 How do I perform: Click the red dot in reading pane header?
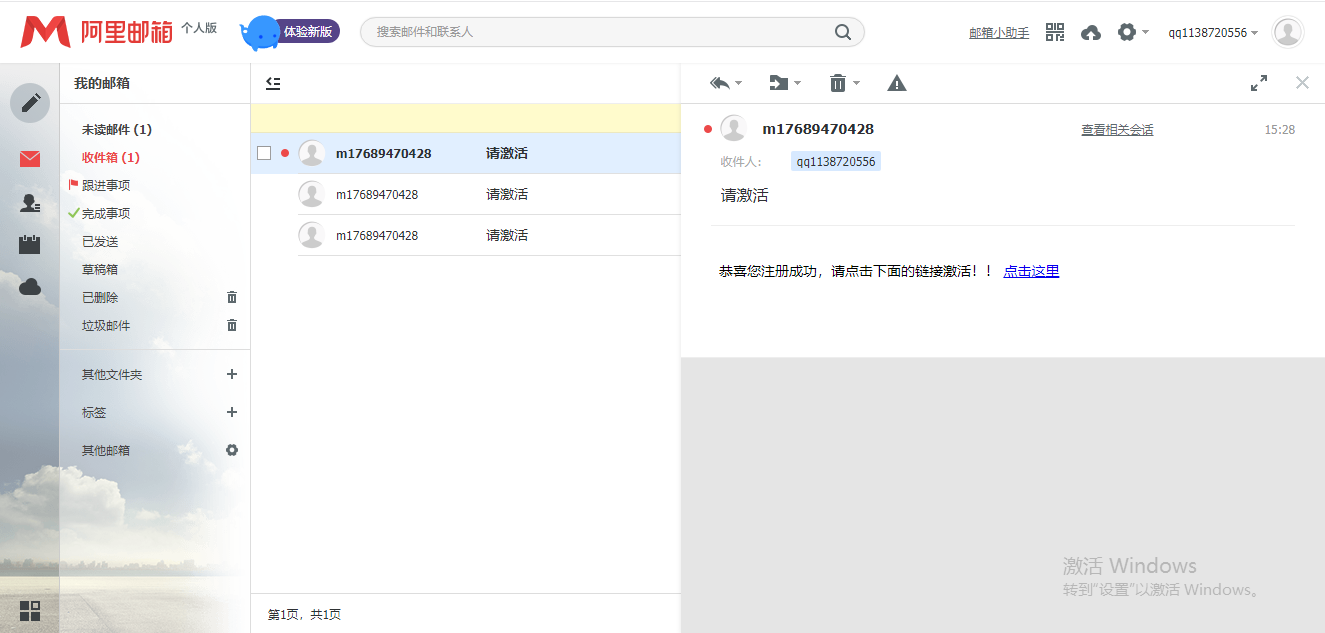[x=708, y=129]
